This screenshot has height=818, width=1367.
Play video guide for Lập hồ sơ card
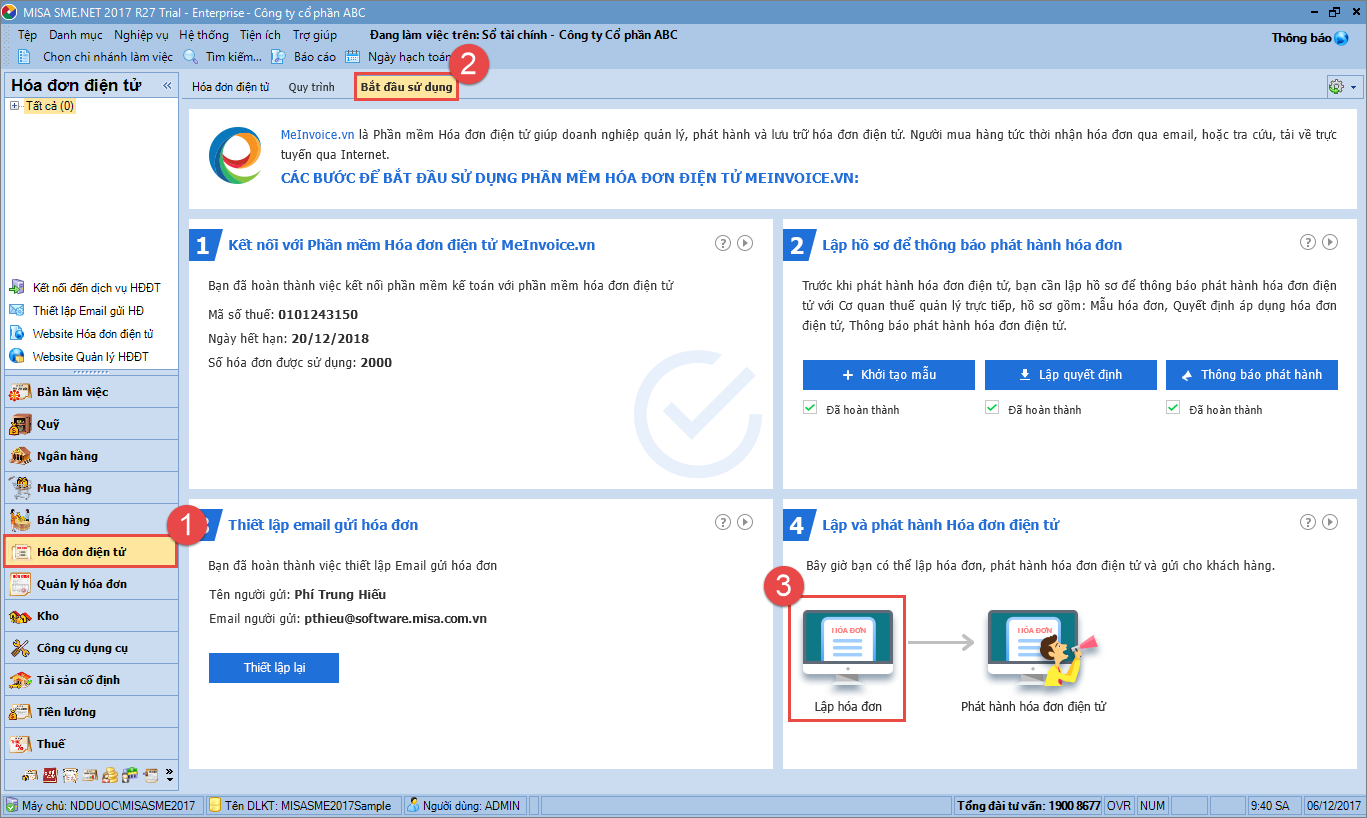1330,242
